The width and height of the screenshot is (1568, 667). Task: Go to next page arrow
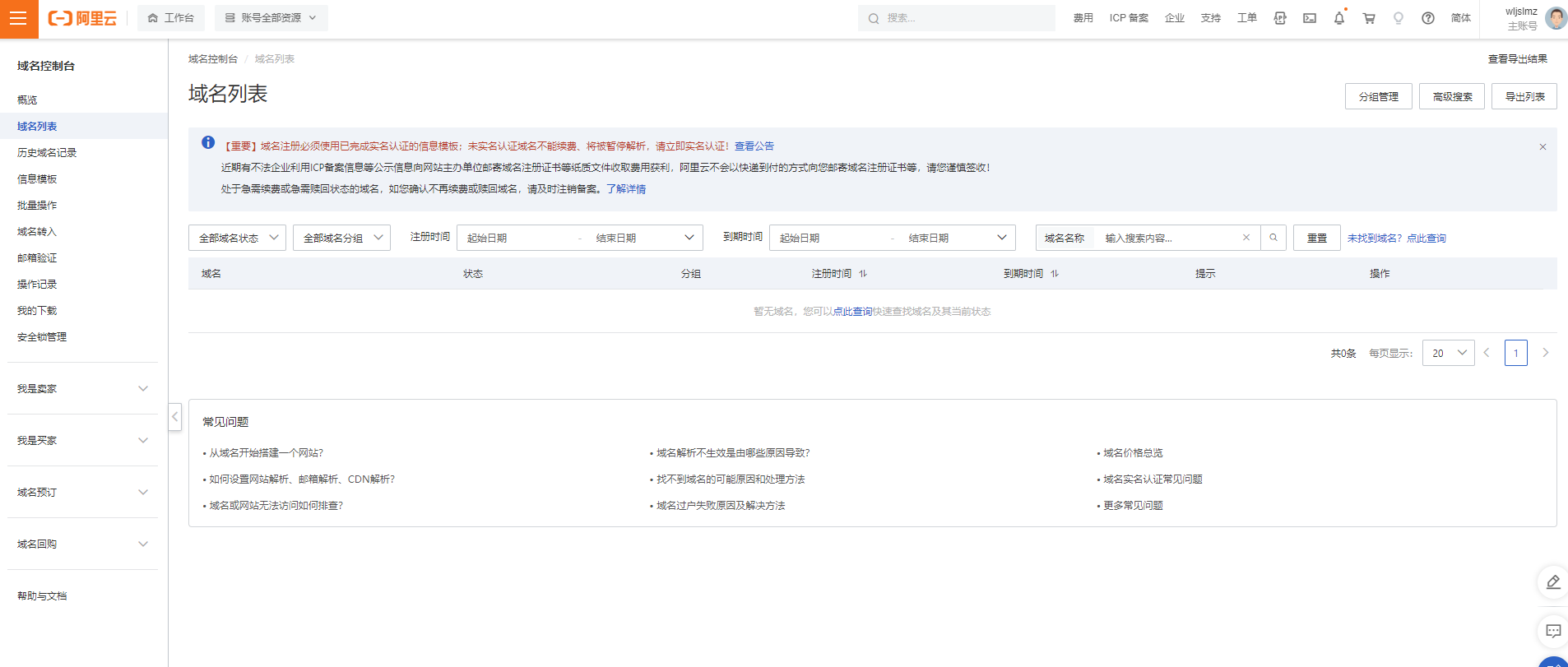[x=1546, y=353]
